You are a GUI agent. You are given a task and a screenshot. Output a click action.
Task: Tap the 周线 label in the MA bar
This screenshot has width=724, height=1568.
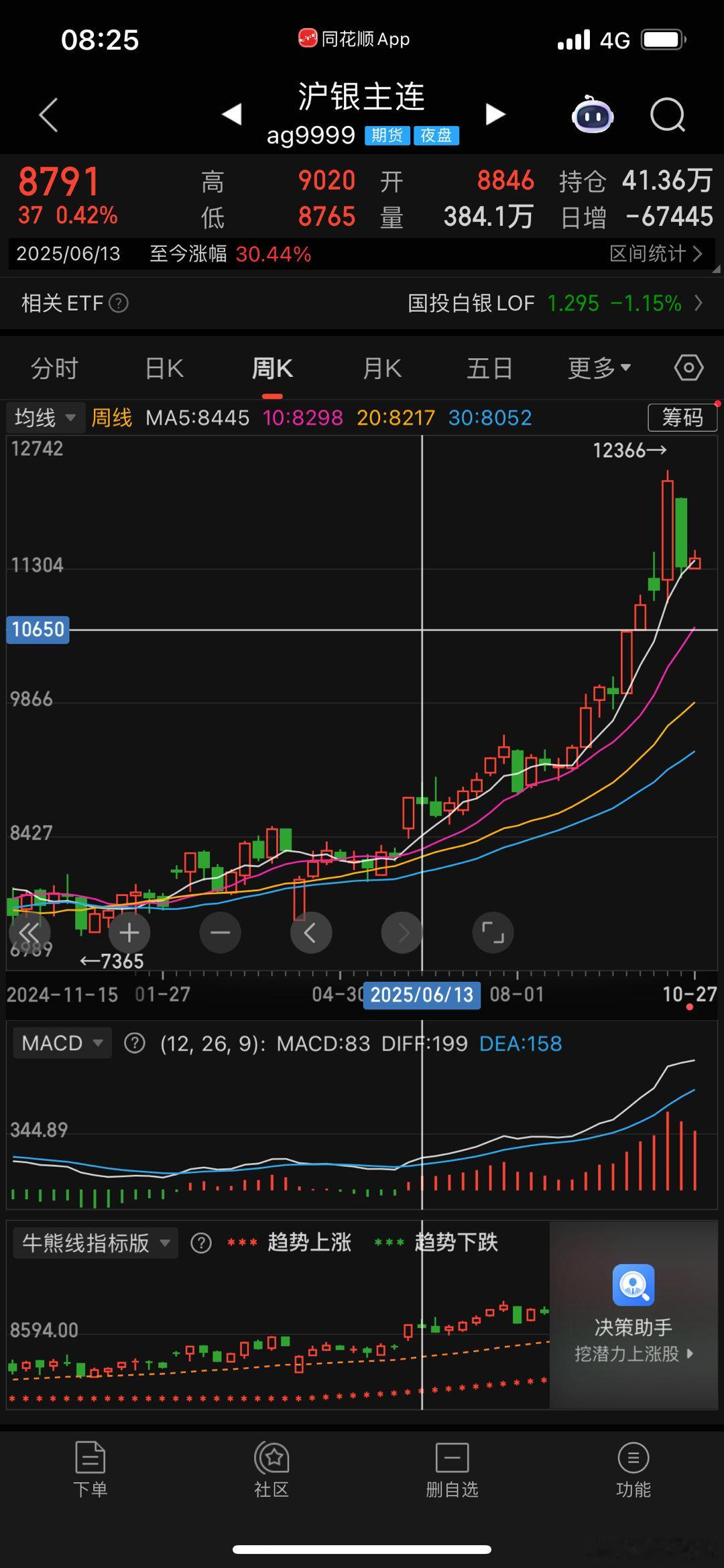[111, 418]
